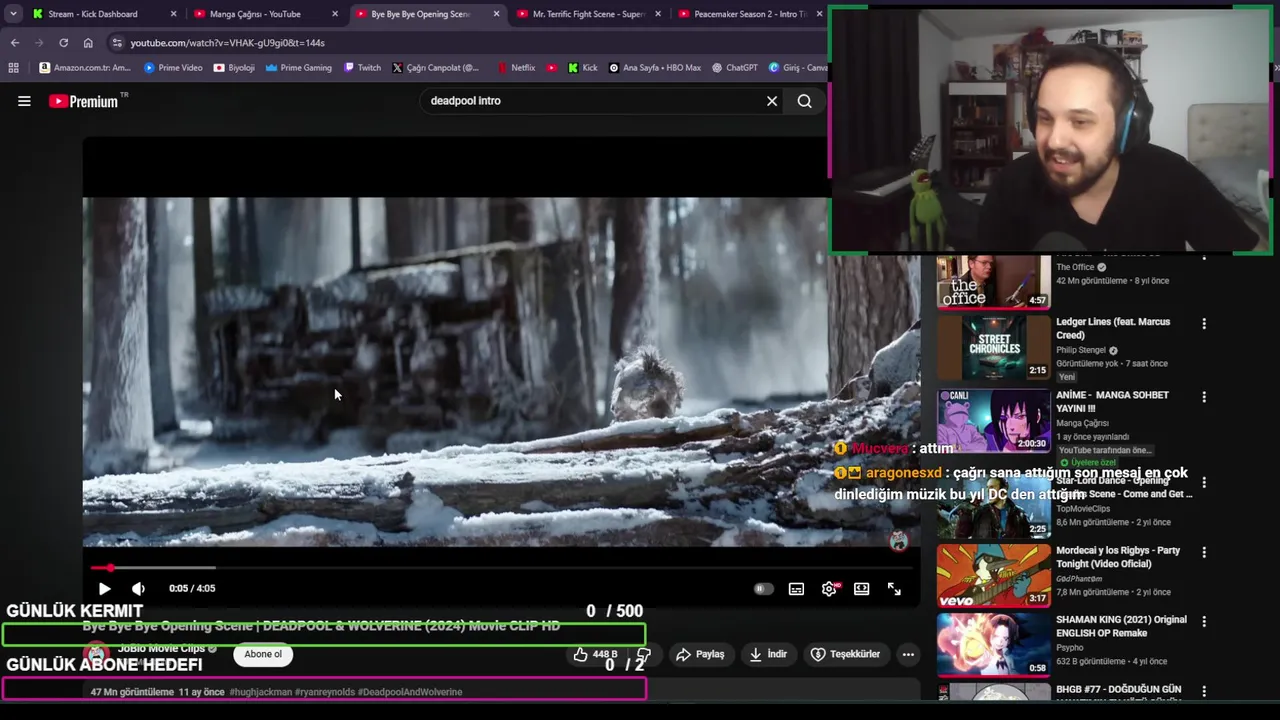
Task: Open the Çağrı Canpolat X bookmark
Action: click(x=435, y=68)
